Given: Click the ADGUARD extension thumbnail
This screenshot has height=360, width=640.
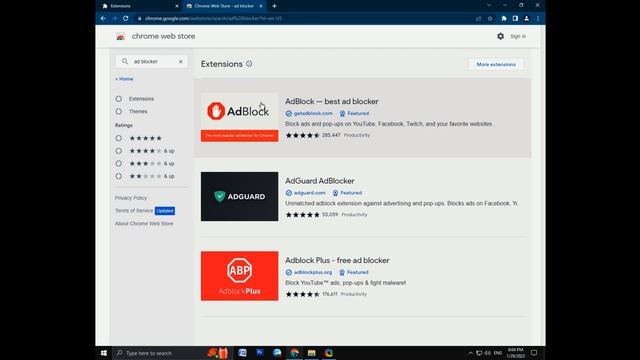Looking at the screenshot, I should click(x=240, y=196).
